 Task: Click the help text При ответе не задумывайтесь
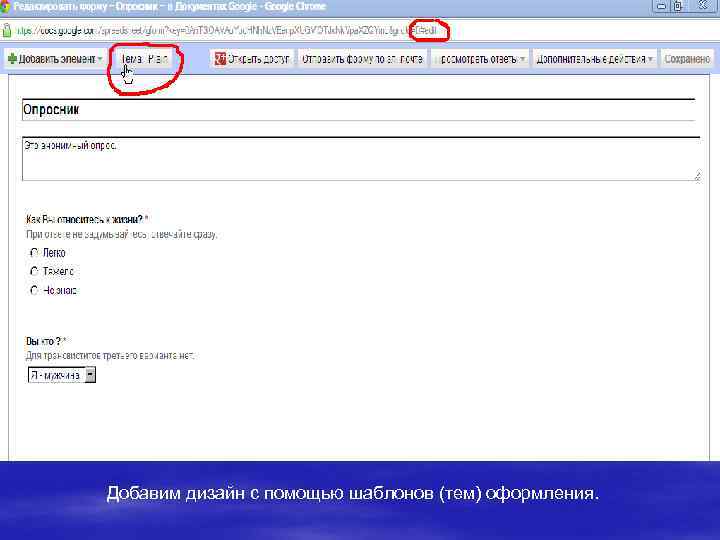coord(121,234)
